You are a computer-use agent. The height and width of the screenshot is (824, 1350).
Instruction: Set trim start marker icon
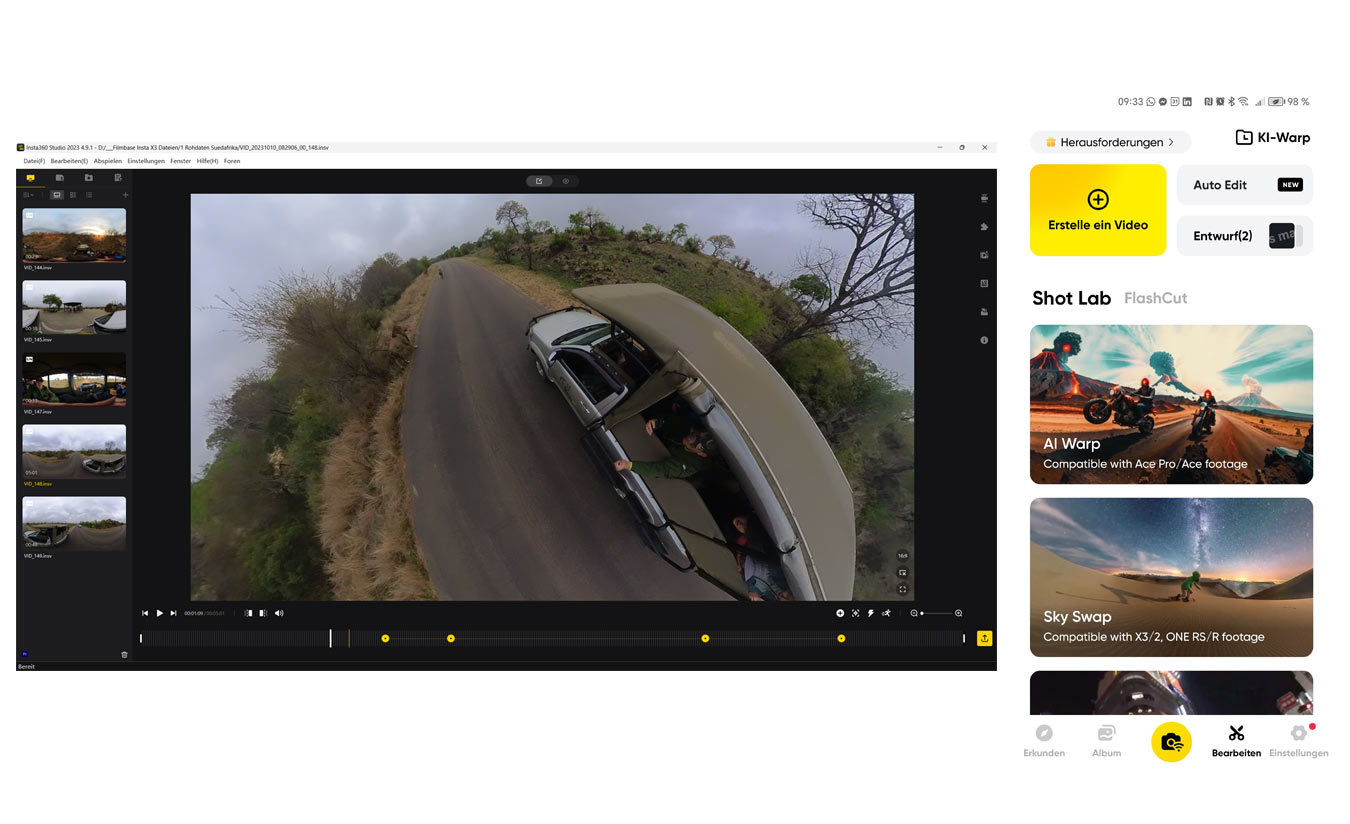(x=249, y=613)
